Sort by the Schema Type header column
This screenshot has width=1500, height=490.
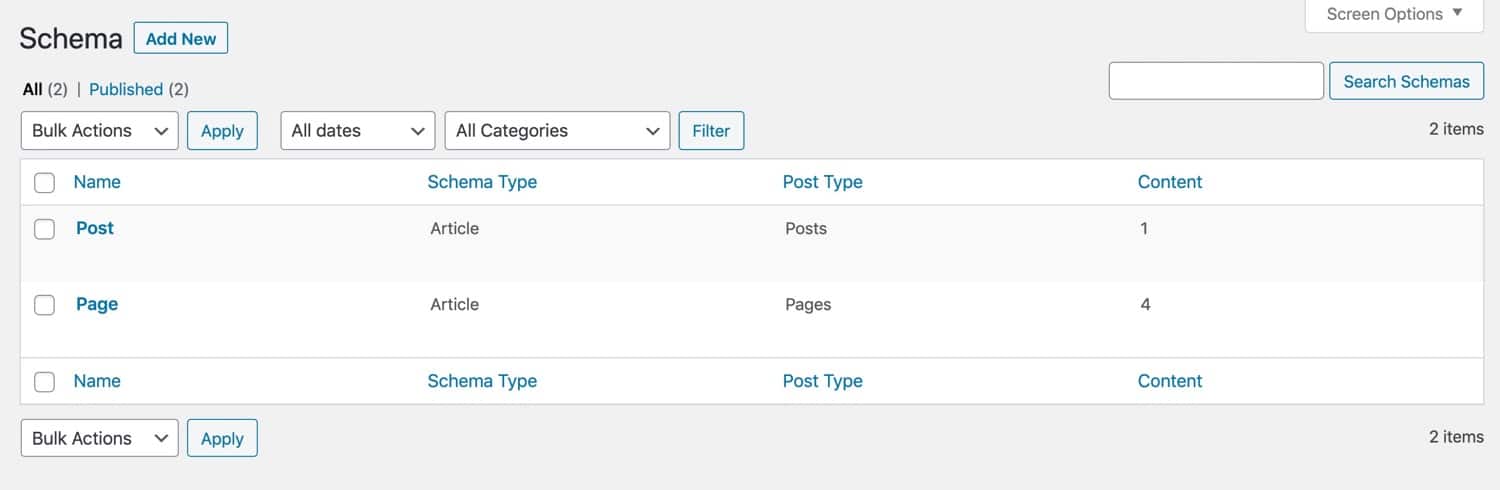(482, 182)
